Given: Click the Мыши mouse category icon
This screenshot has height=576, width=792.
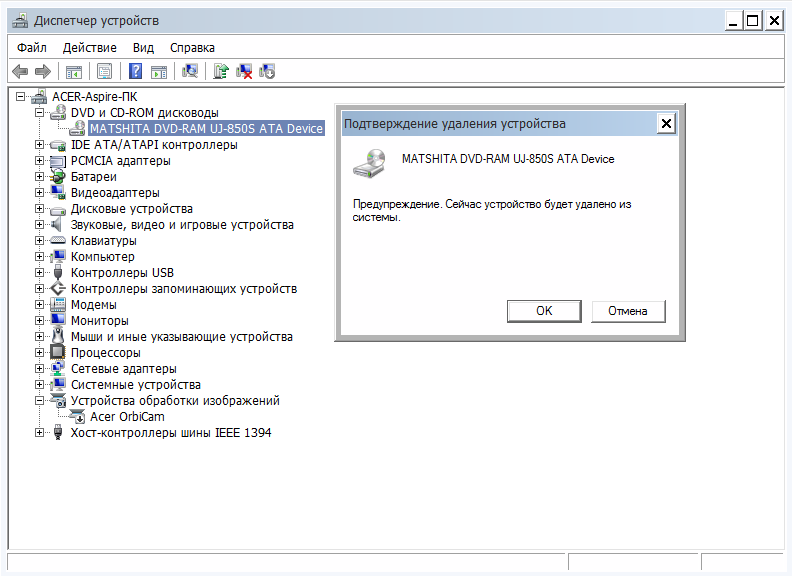Looking at the screenshot, I should click(58, 336).
